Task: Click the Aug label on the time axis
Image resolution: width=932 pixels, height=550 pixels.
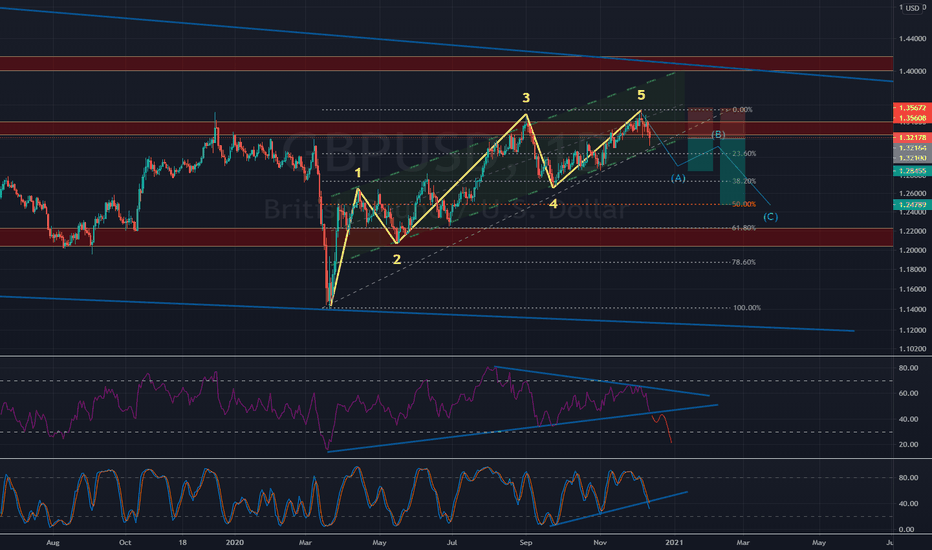Action: 53,542
